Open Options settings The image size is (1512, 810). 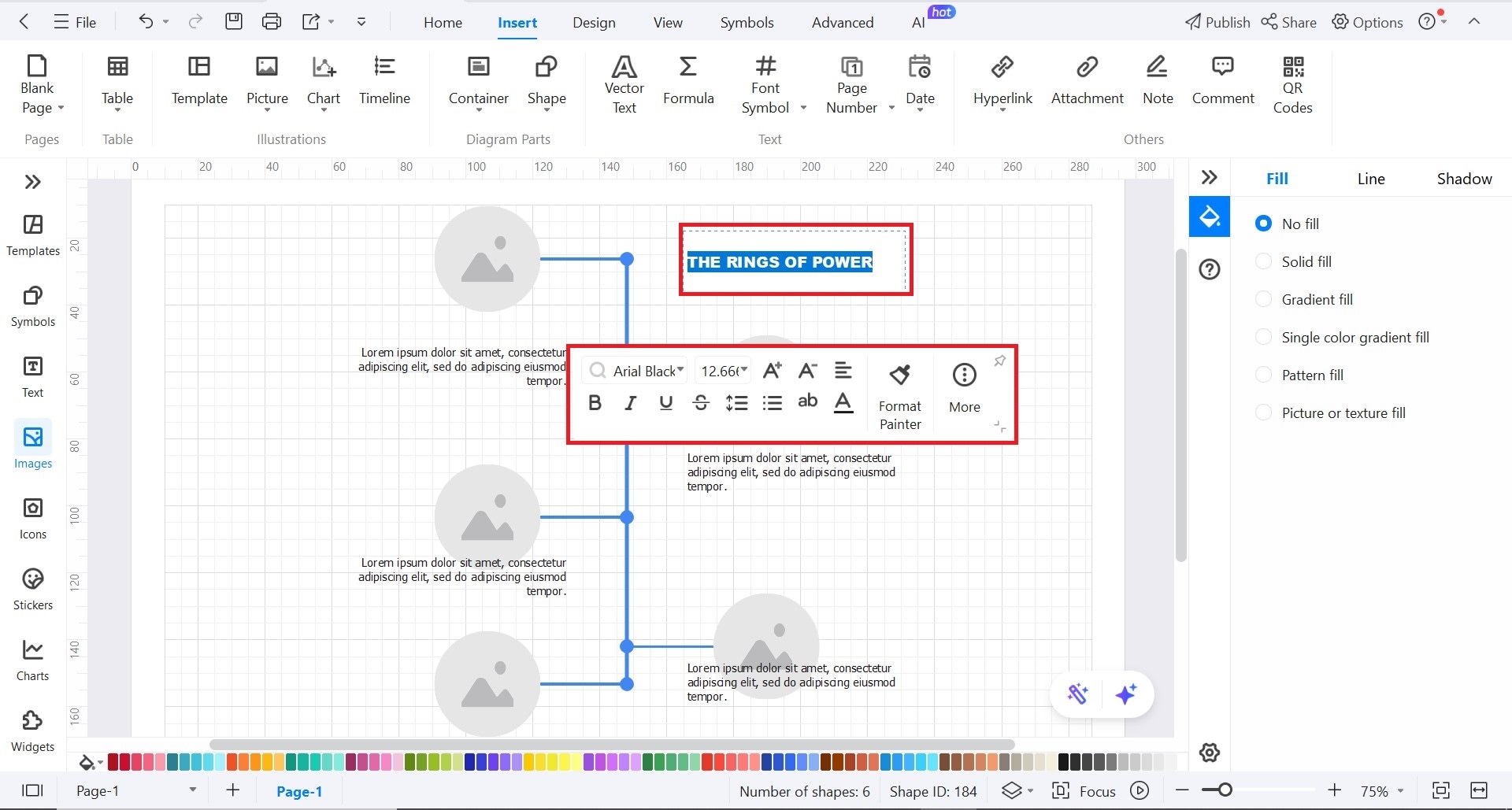click(1367, 22)
